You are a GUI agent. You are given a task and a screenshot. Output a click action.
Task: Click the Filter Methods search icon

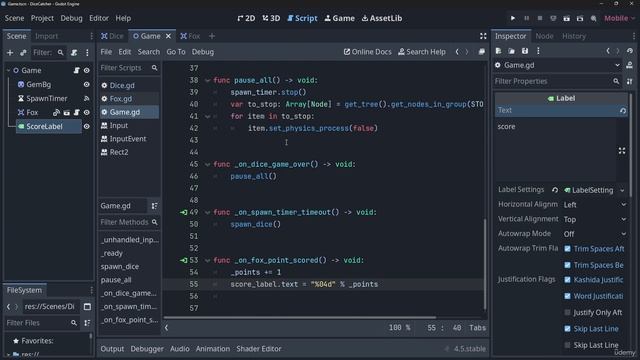point(155,222)
